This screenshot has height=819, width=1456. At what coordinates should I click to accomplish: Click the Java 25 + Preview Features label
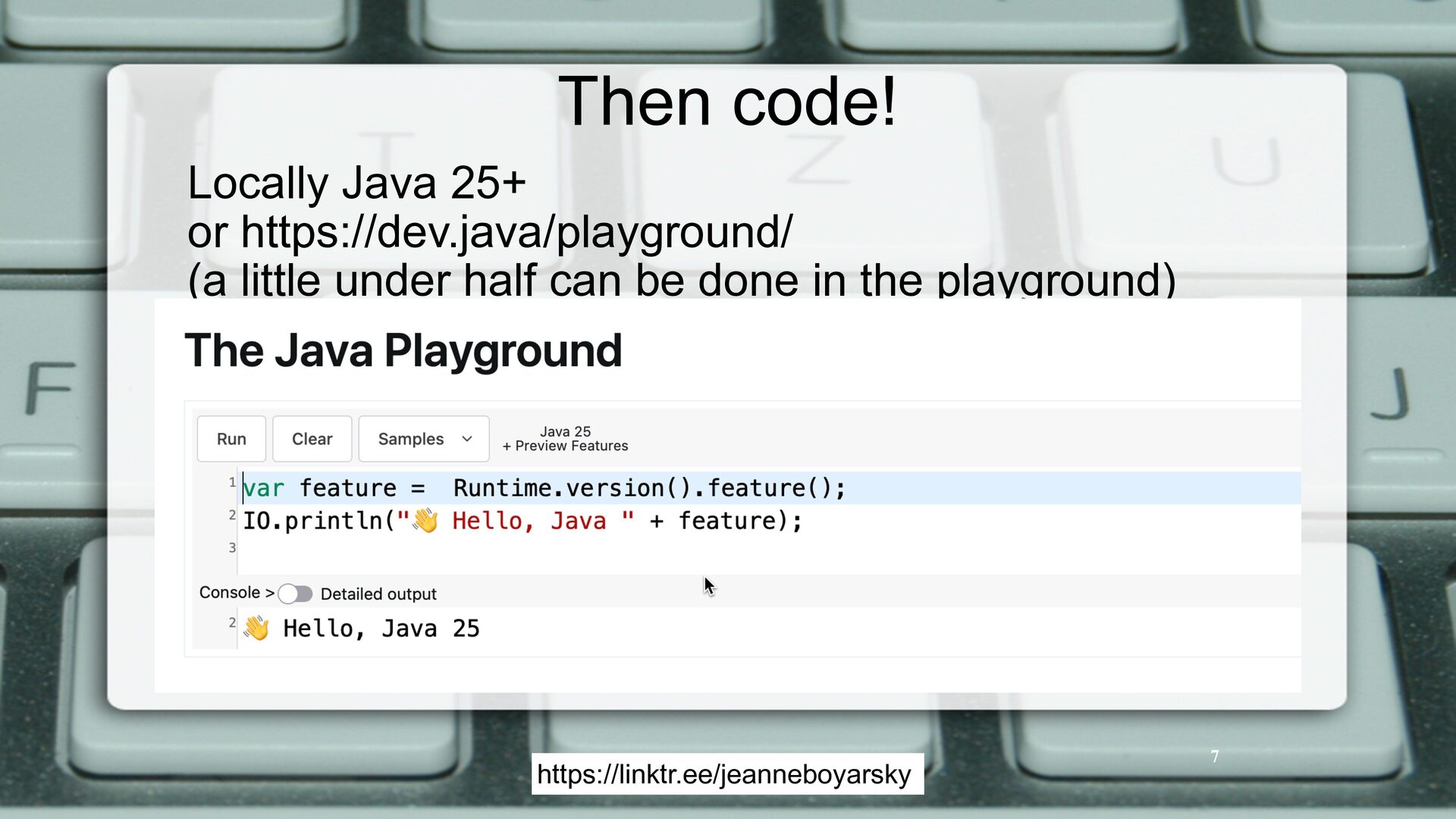566,439
